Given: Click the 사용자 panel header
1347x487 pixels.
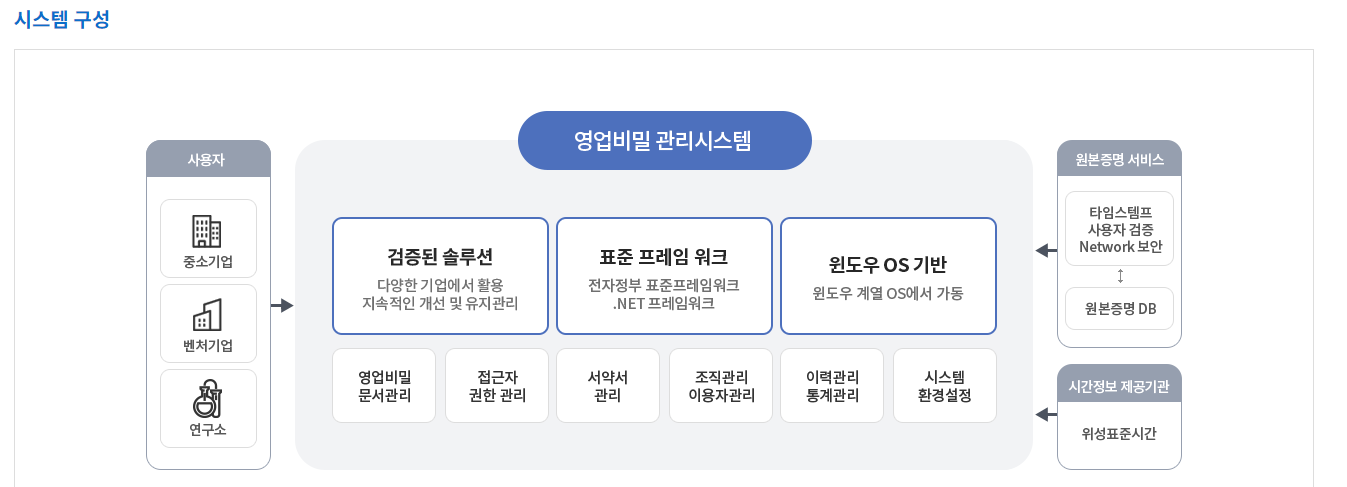Looking at the screenshot, I should pyautogui.click(x=208, y=159).
